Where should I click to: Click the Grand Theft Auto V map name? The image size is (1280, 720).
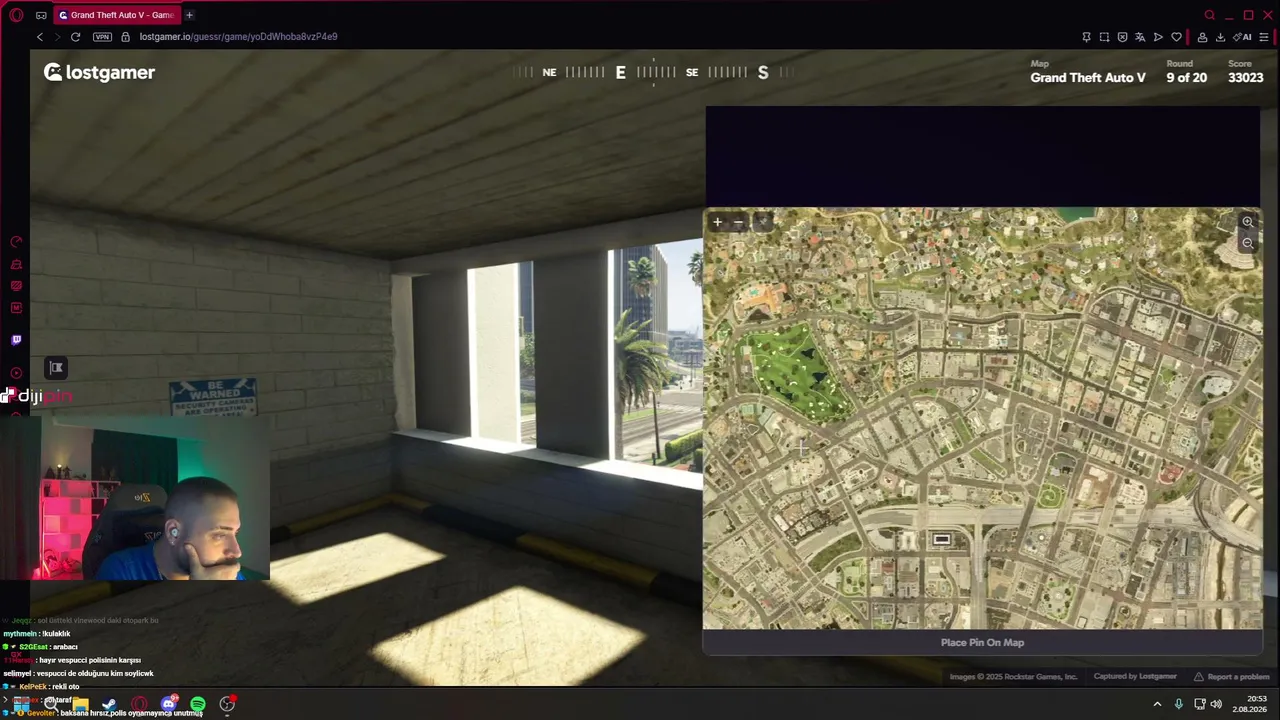1088,77
